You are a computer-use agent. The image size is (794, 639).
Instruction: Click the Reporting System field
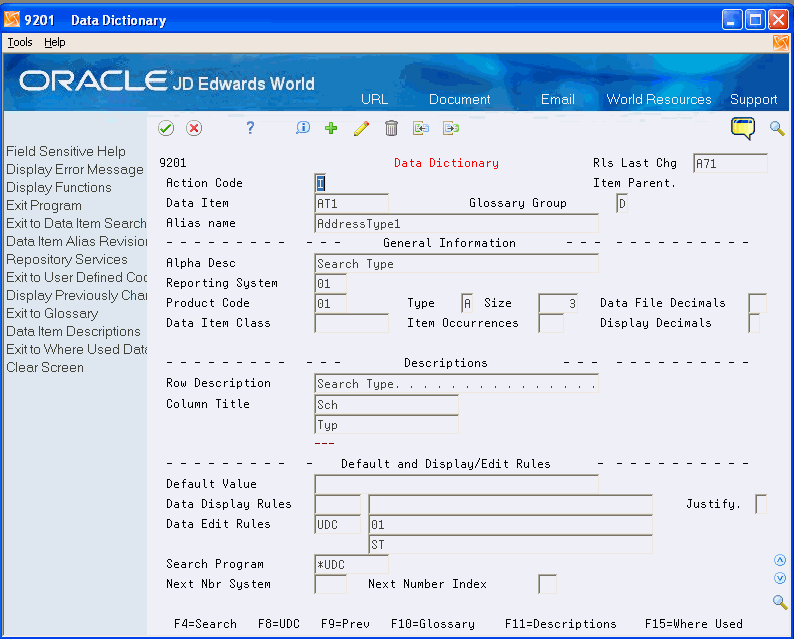331,284
